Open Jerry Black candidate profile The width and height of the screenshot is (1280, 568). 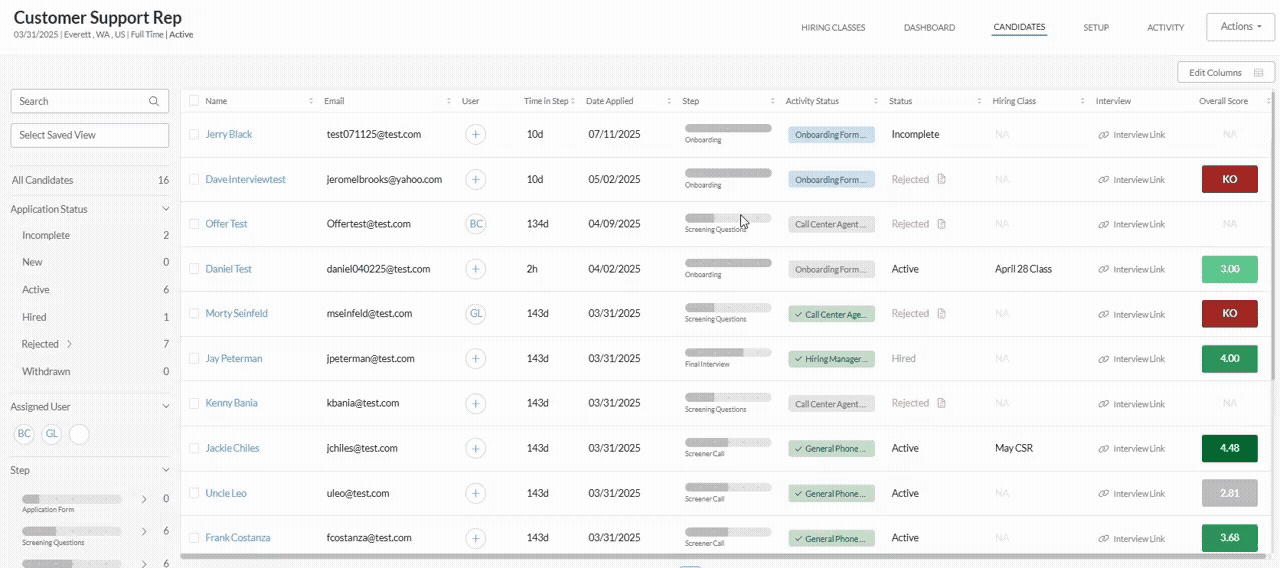(x=229, y=134)
